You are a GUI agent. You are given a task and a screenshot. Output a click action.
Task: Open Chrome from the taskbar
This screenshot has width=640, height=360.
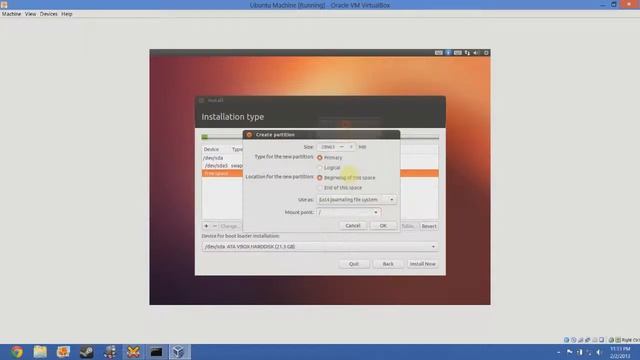pyautogui.click(x=17, y=351)
